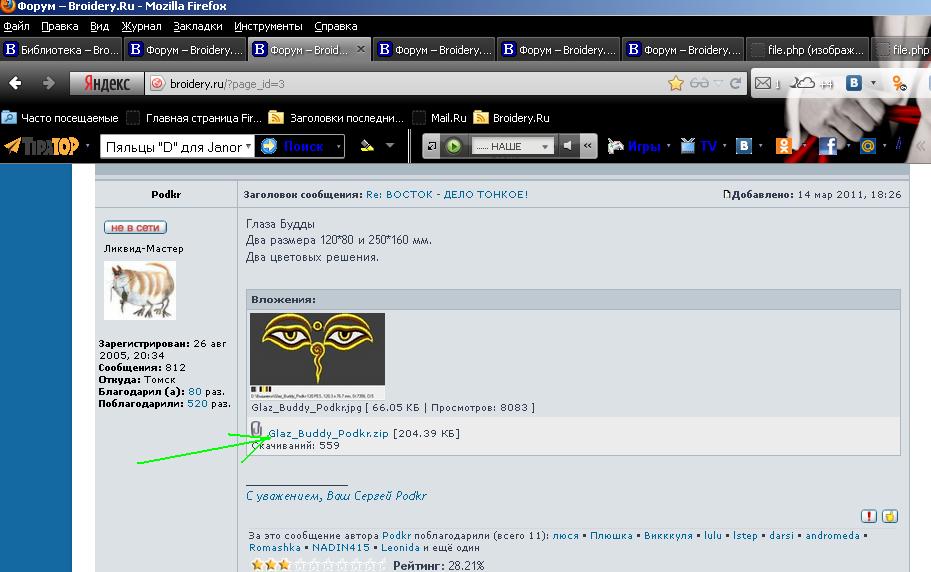Report the post with the exclamation icon

(x=869, y=516)
